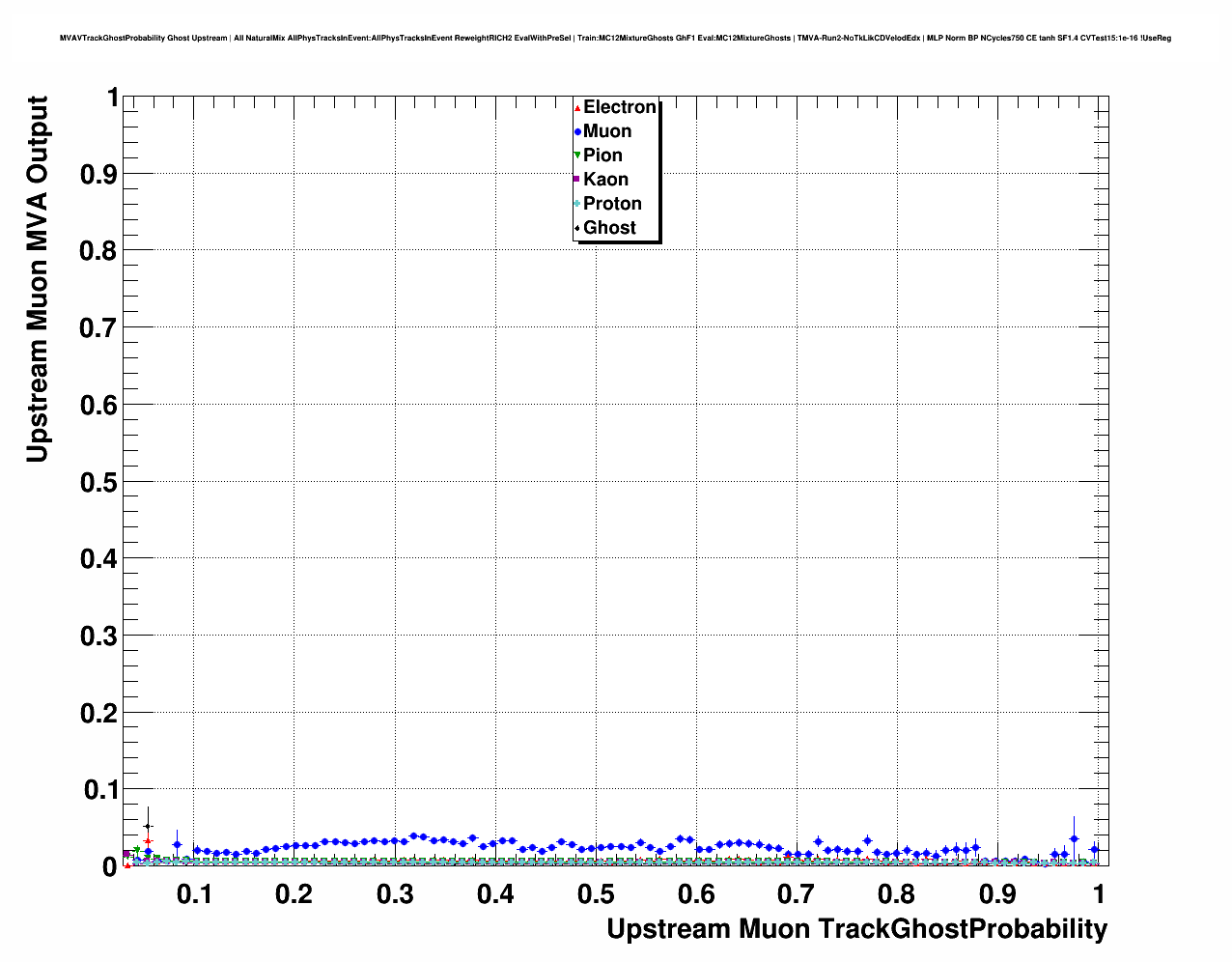Click the Upstream Muon MVA Output y-axis title
The height and width of the screenshot is (962, 1232).
[37, 279]
